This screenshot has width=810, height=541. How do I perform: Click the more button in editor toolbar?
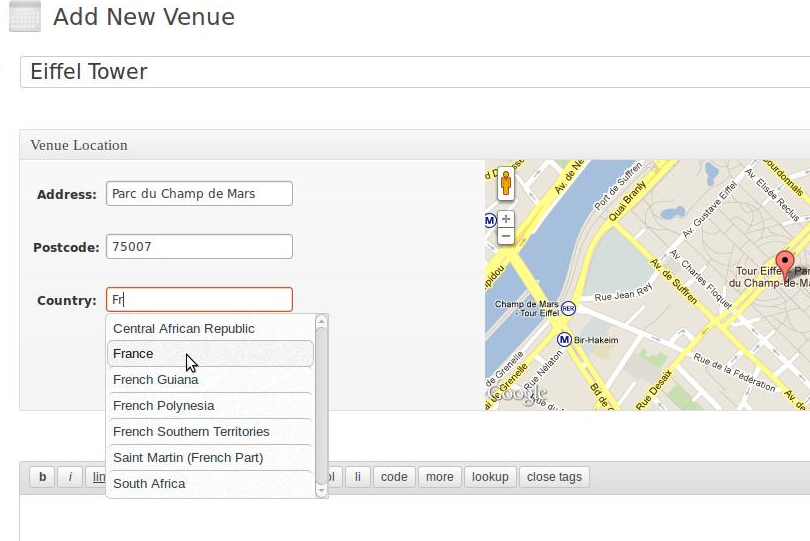pos(440,477)
